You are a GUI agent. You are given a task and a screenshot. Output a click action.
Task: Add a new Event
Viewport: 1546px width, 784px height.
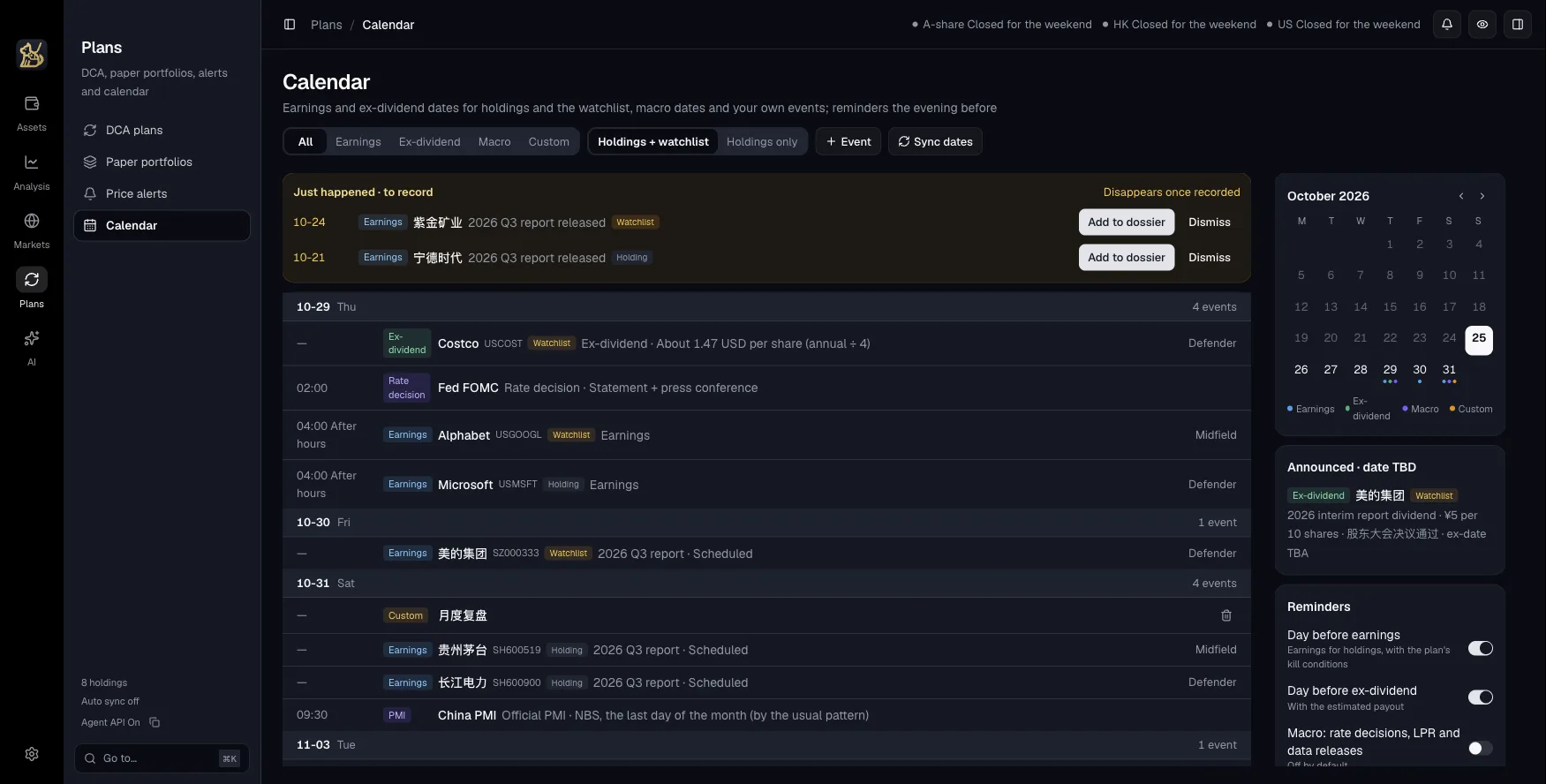pyautogui.click(x=848, y=141)
